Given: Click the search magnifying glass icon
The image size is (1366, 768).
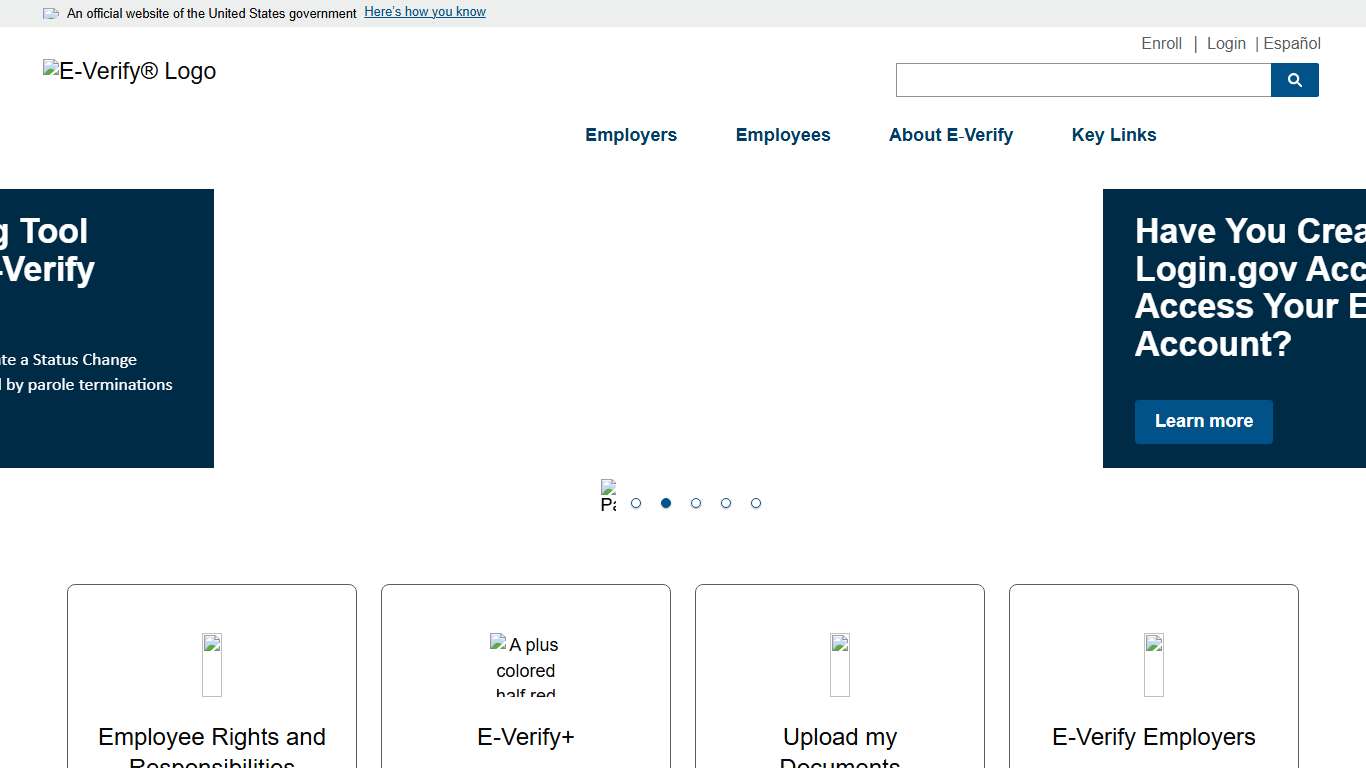Looking at the screenshot, I should pyautogui.click(x=1294, y=80).
